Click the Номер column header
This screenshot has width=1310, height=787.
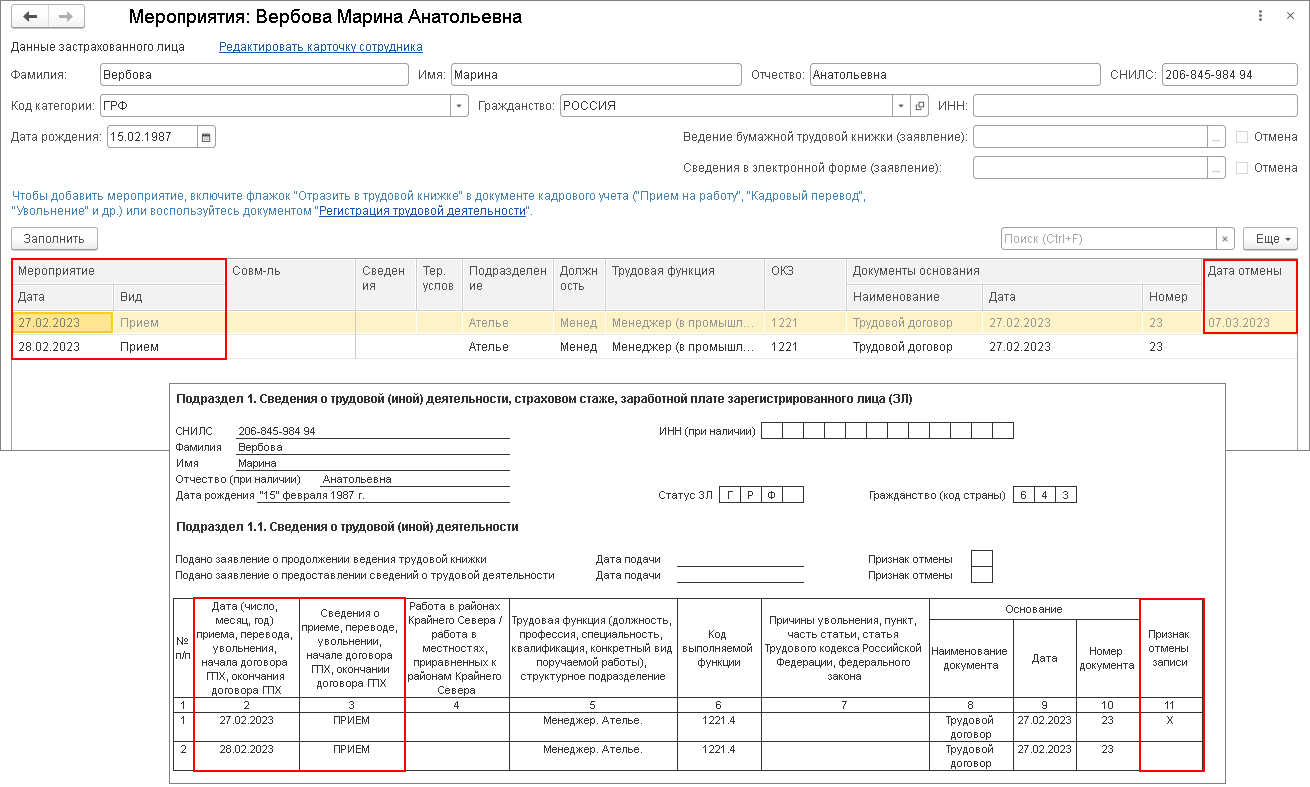tap(1171, 297)
